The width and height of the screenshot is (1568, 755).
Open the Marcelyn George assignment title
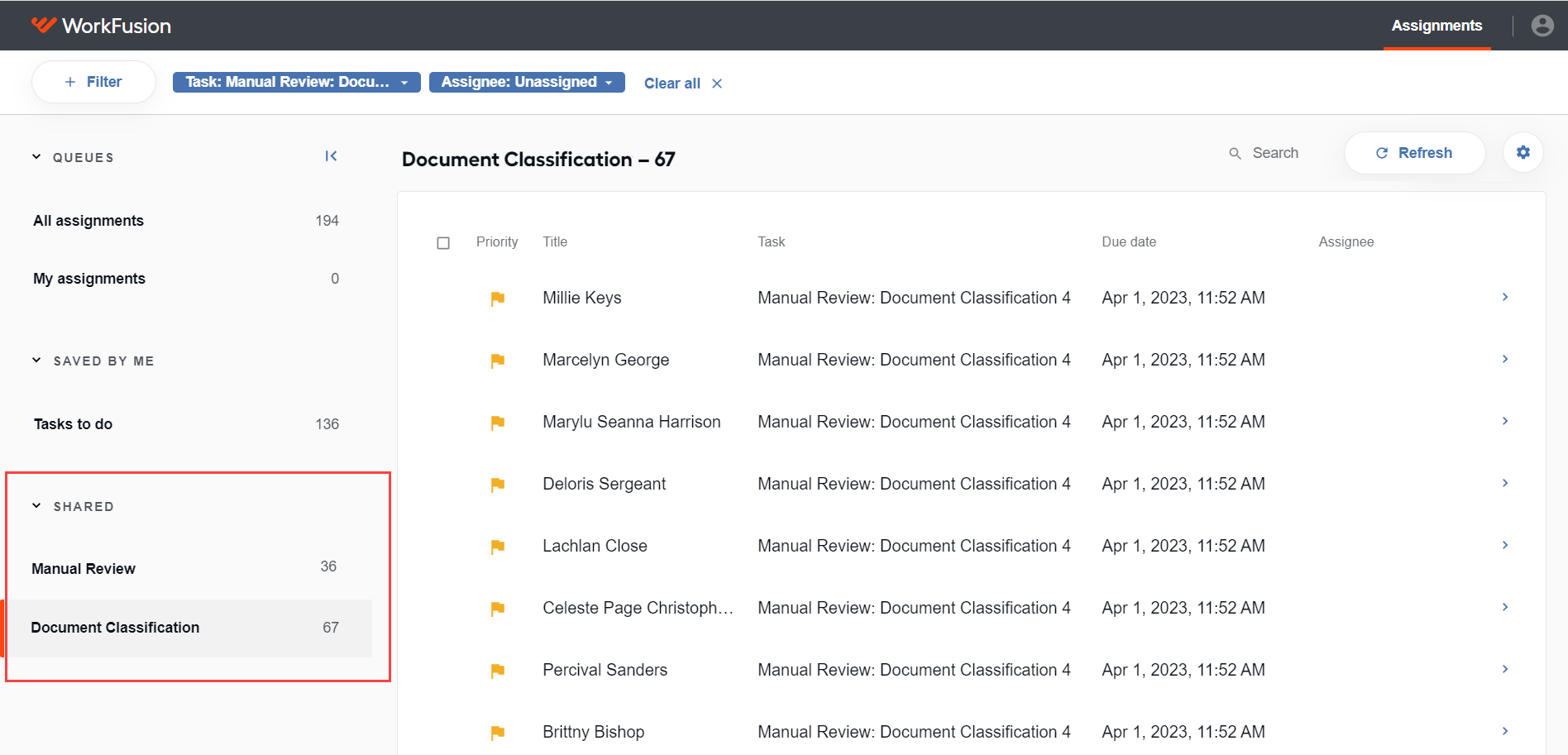pos(606,360)
